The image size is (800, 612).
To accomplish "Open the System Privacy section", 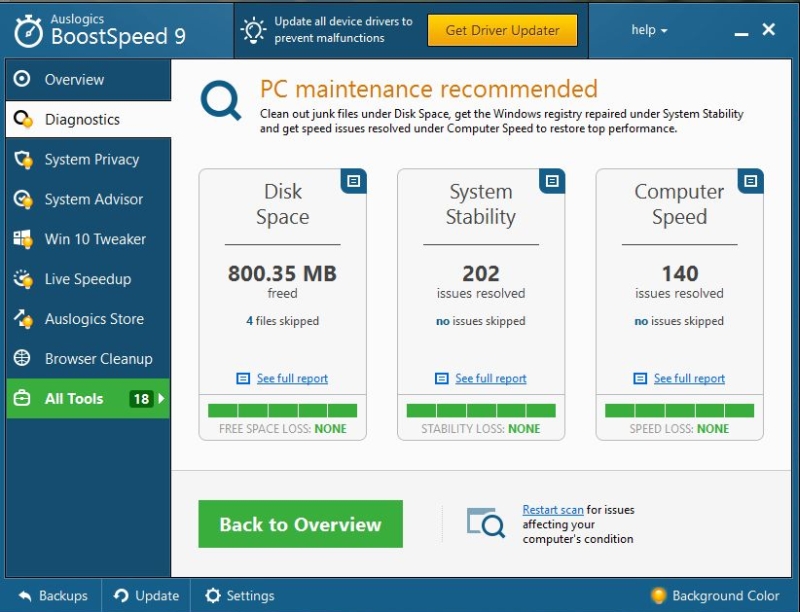I will 88,160.
